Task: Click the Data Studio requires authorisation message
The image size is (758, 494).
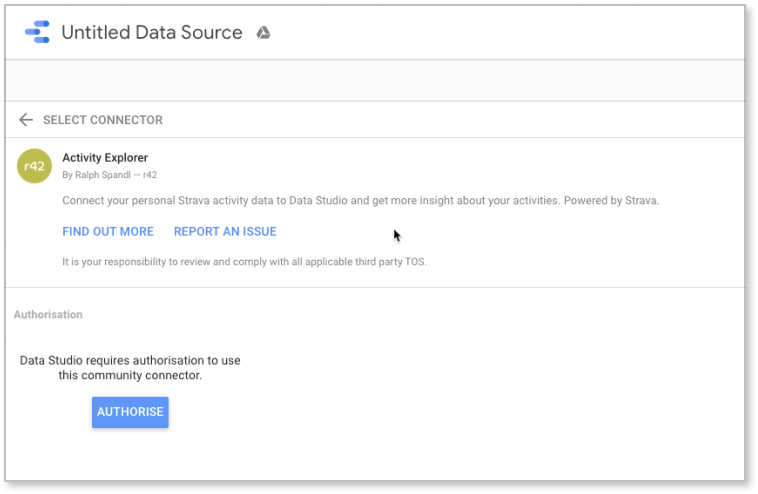Action: coord(130,360)
